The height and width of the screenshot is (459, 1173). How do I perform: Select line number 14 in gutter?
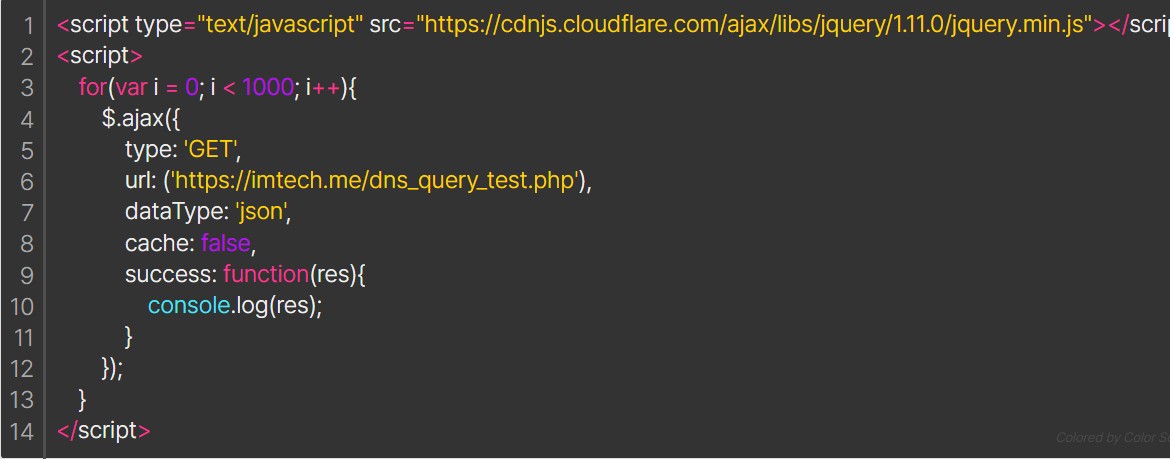22,431
